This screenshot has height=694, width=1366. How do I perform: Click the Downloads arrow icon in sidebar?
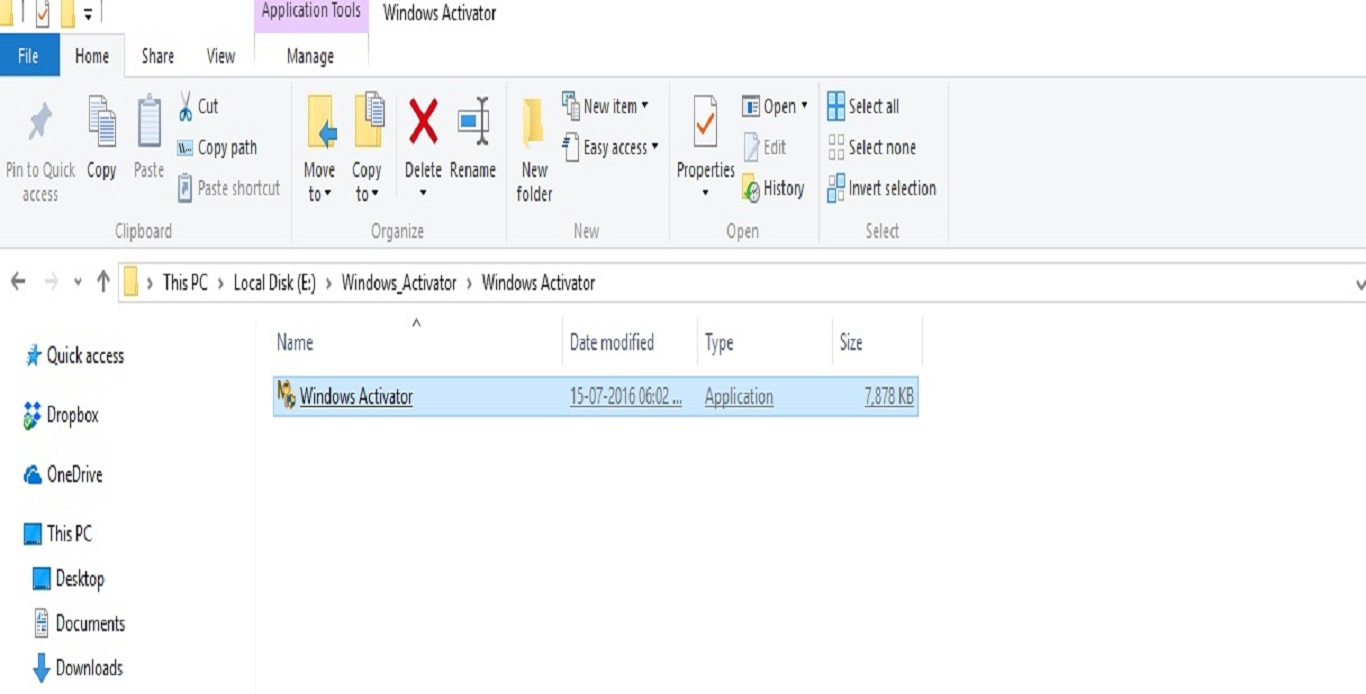pyautogui.click(x=41, y=668)
